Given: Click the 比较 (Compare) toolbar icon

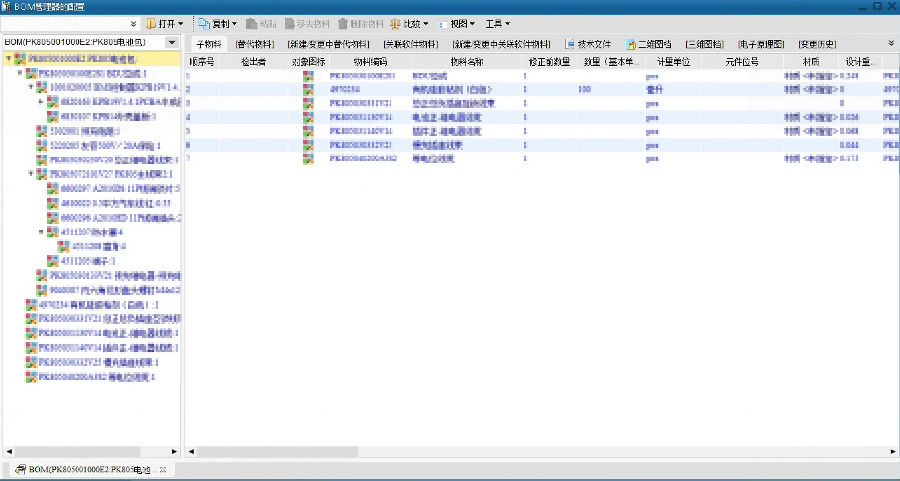Looking at the screenshot, I should pyautogui.click(x=396, y=23).
